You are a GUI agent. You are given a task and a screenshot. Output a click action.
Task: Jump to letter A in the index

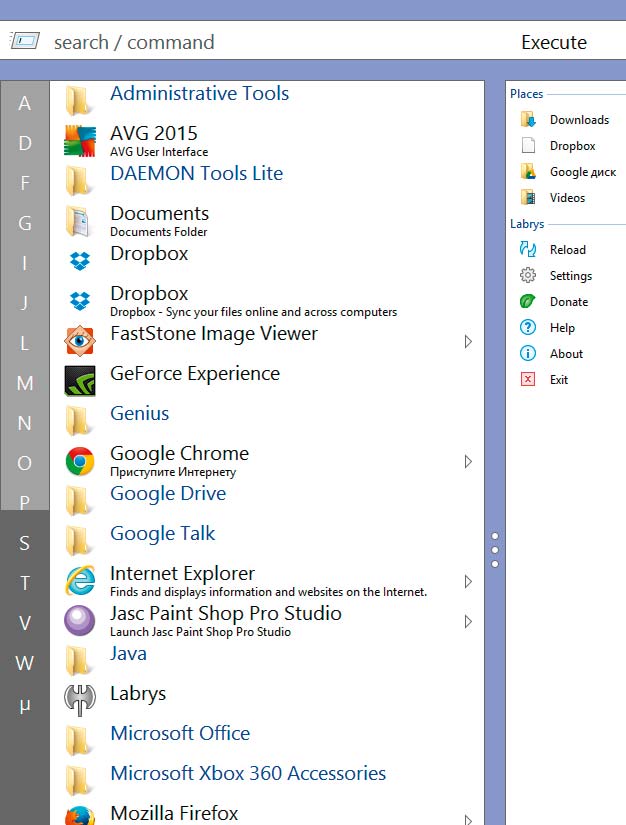pyautogui.click(x=25, y=103)
